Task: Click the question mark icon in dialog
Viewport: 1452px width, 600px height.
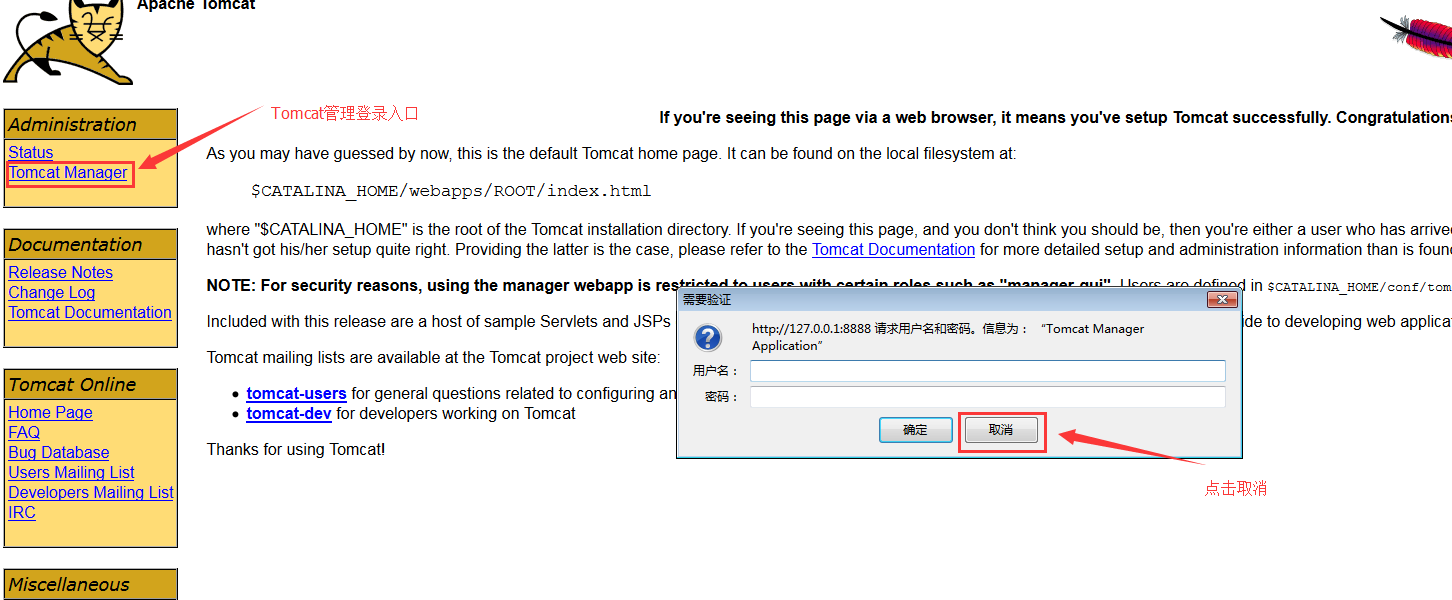Action: [x=708, y=336]
